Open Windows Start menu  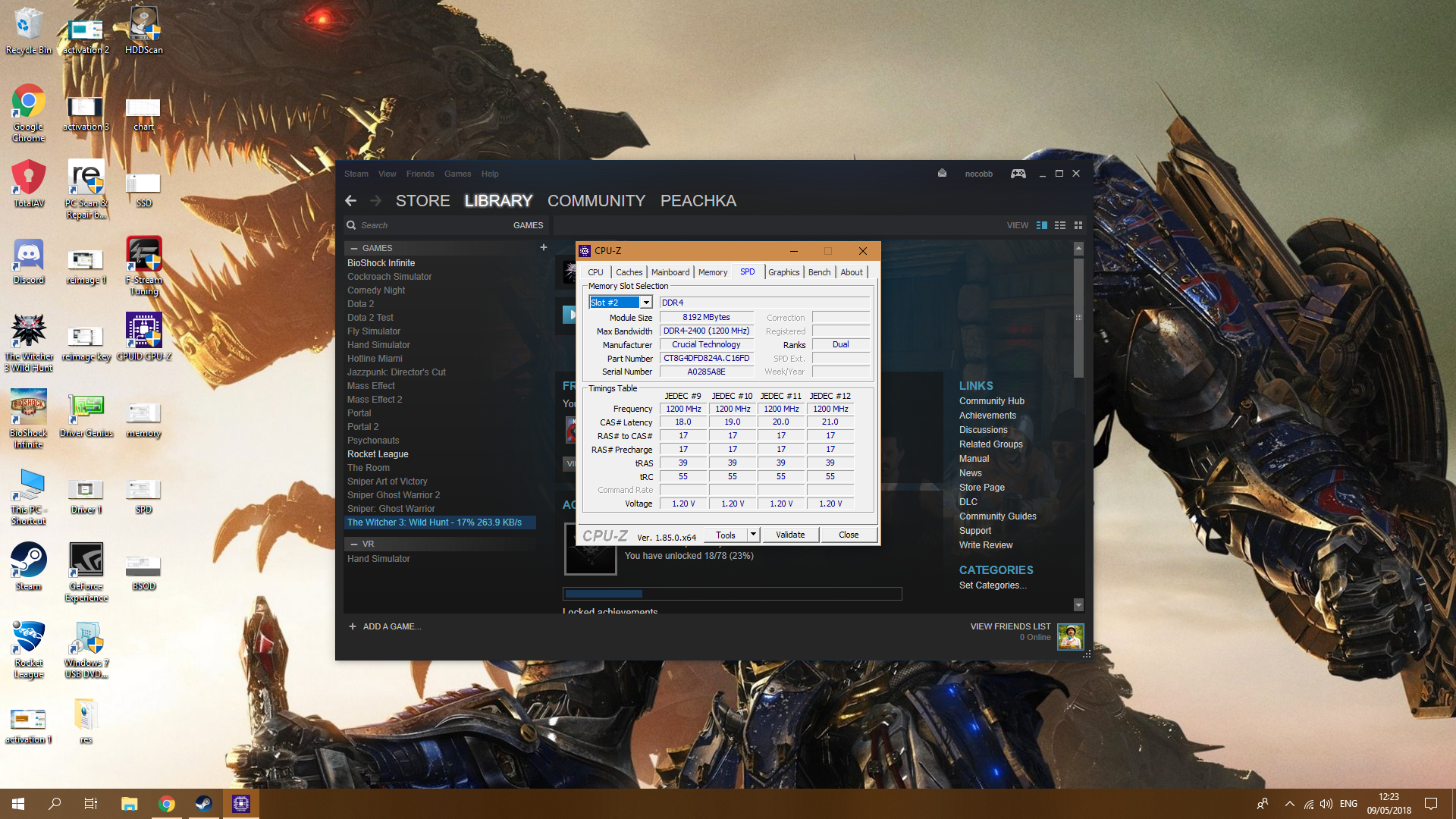(x=18, y=804)
